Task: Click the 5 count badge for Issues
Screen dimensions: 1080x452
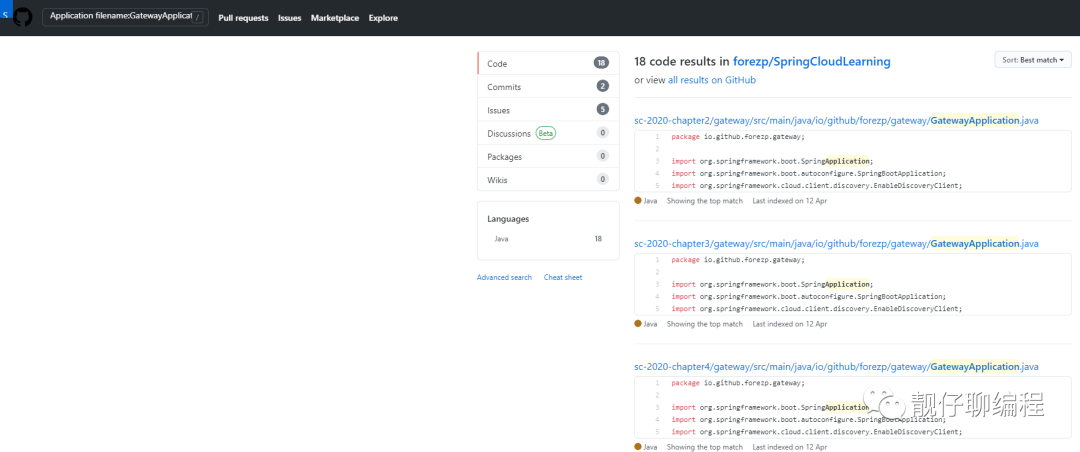Action: point(603,110)
